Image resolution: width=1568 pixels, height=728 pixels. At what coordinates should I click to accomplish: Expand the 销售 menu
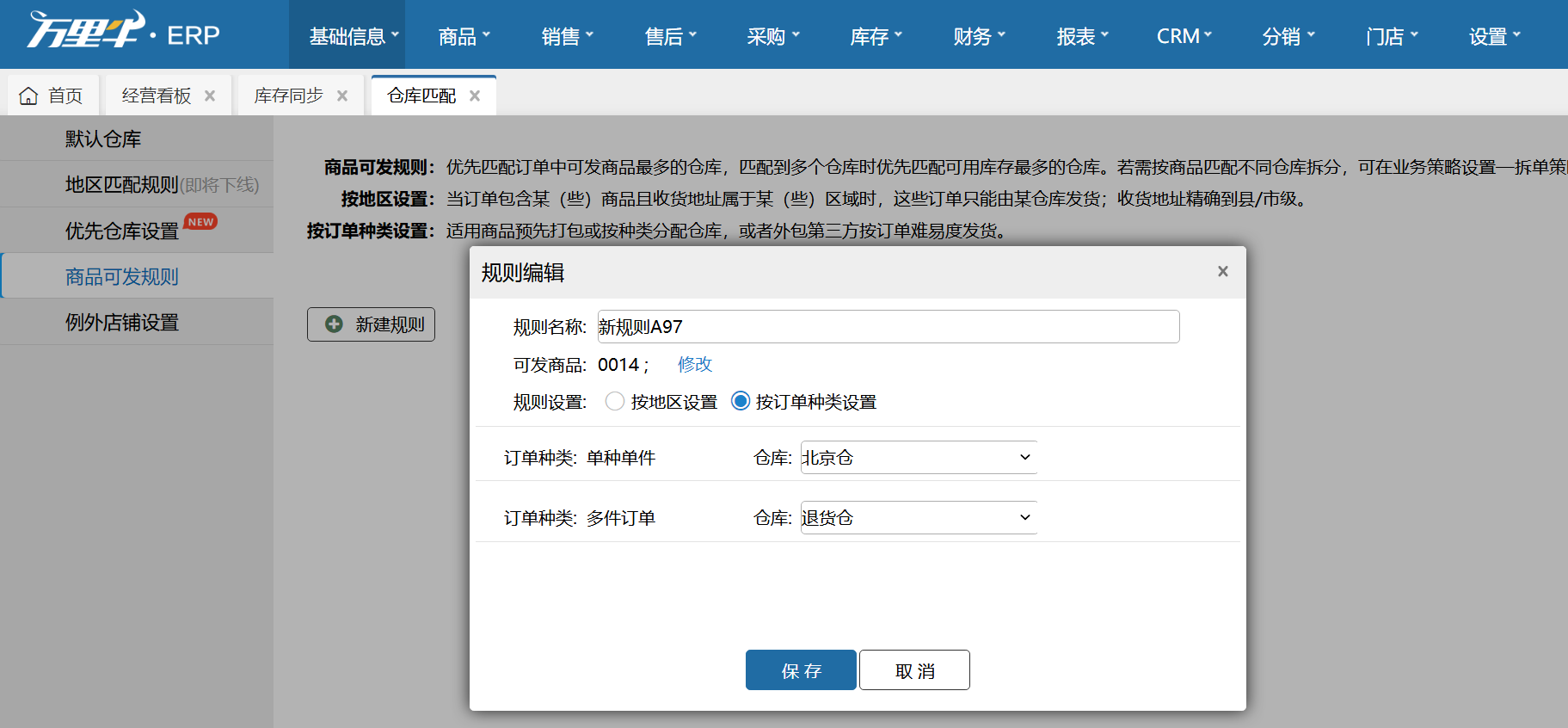click(568, 36)
